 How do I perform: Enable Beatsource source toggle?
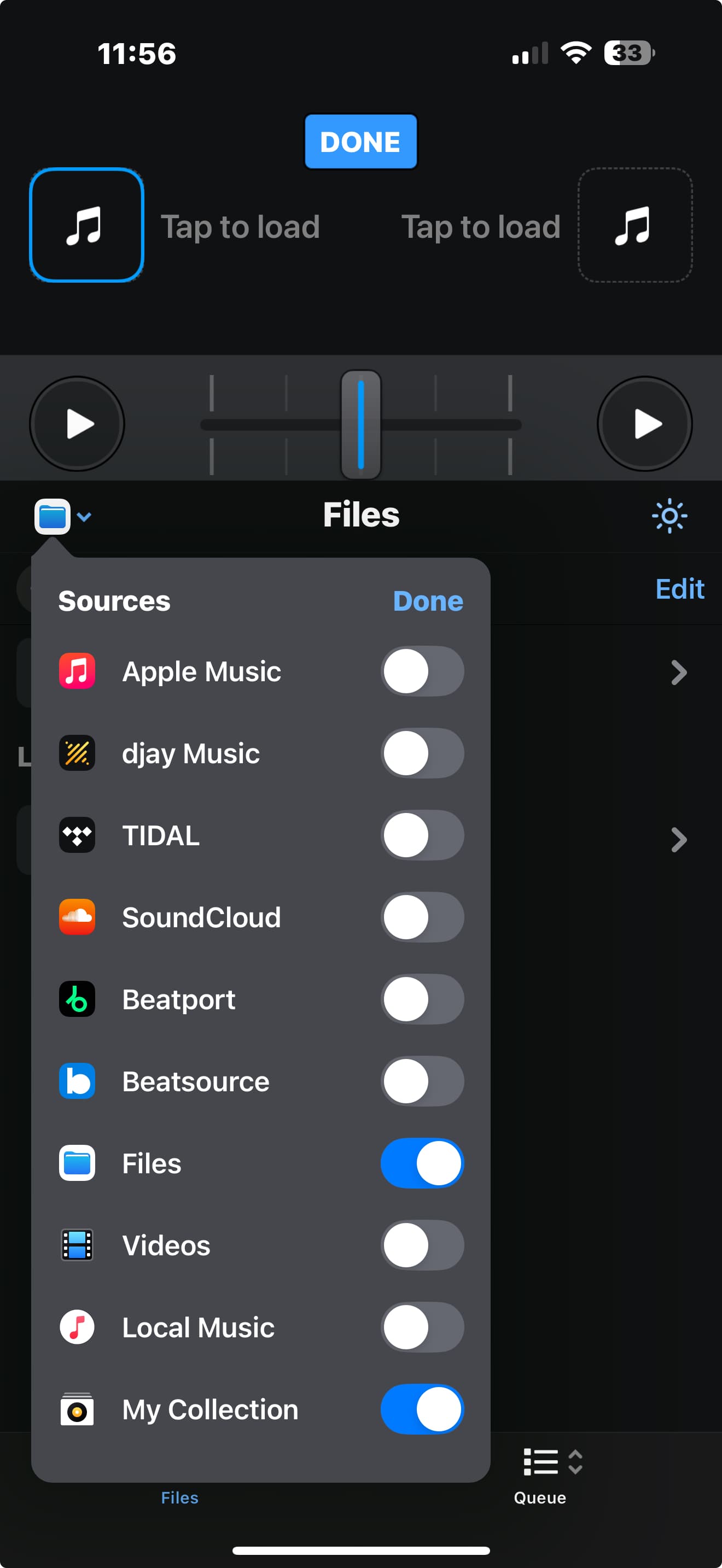tap(422, 1081)
